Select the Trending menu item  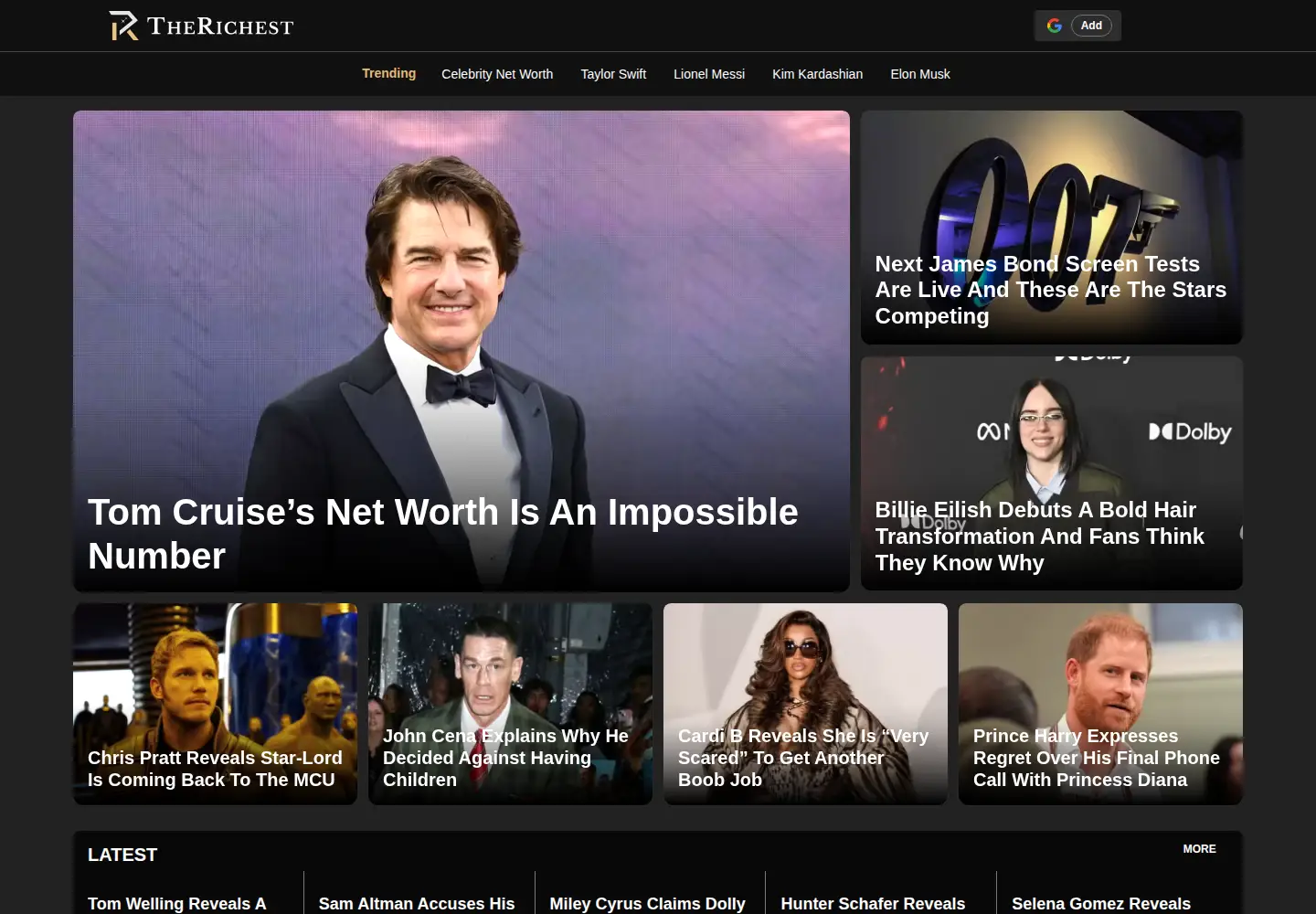pos(388,73)
